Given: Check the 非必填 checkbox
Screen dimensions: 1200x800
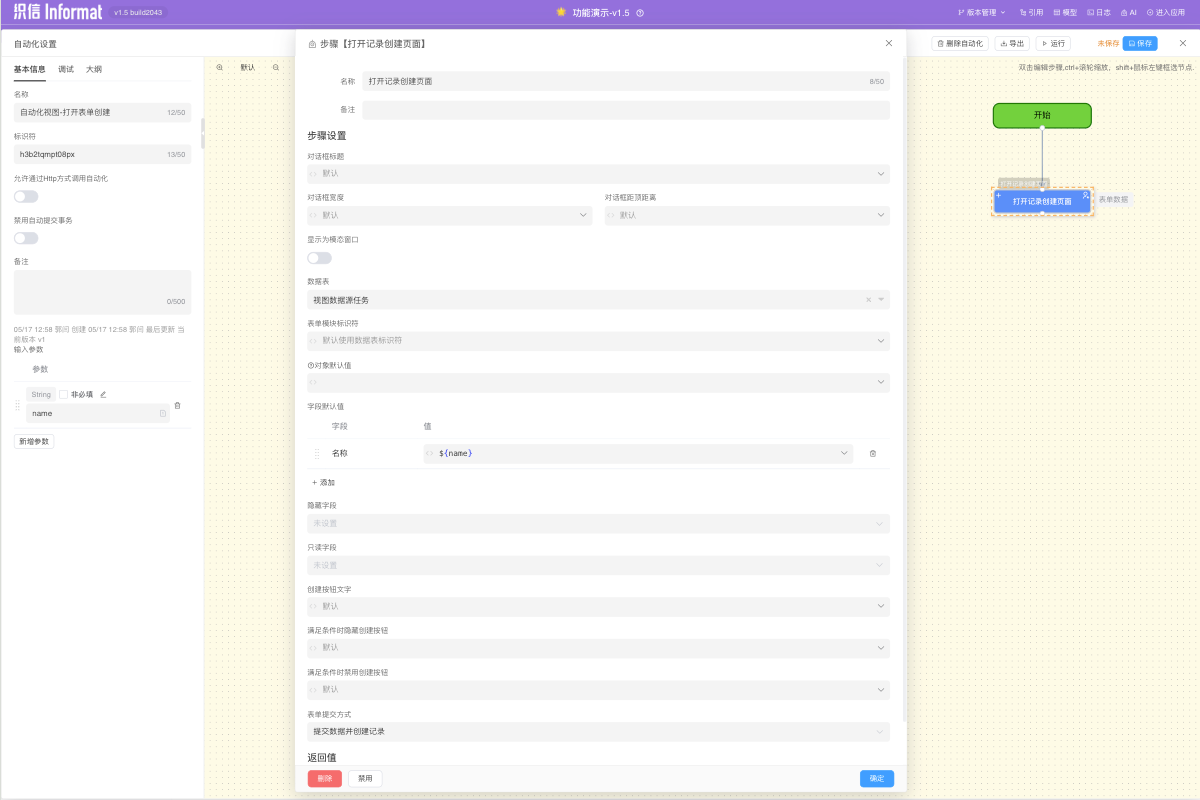Looking at the screenshot, I should click(64, 394).
